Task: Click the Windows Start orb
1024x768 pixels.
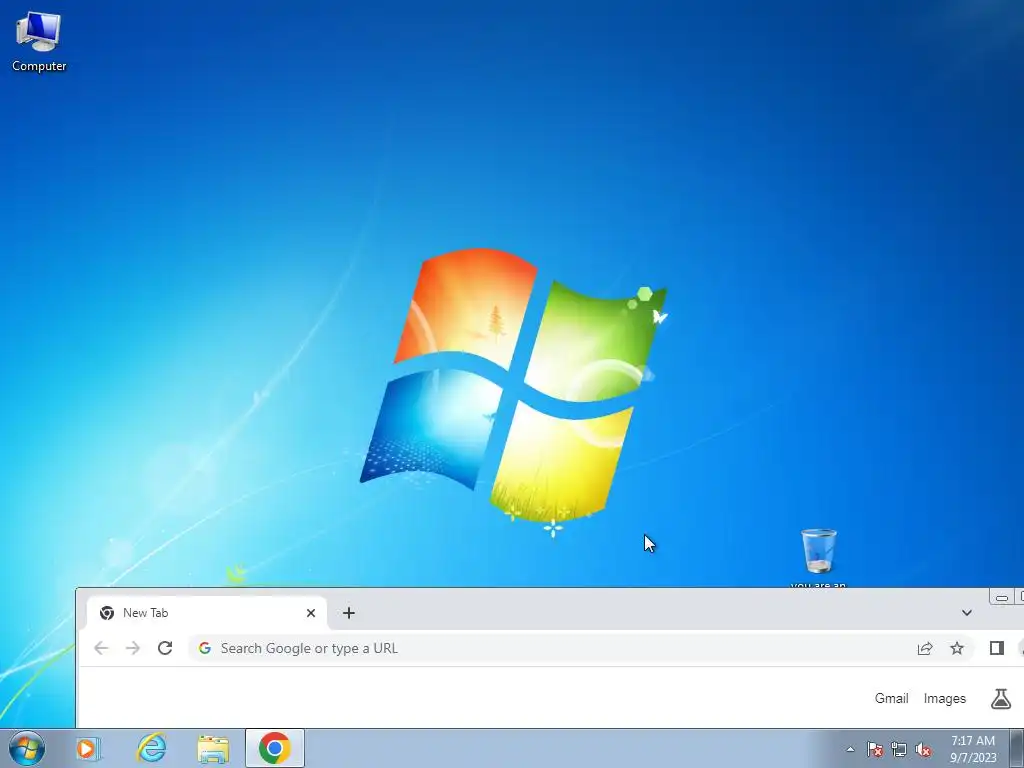Action: point(27,748)
